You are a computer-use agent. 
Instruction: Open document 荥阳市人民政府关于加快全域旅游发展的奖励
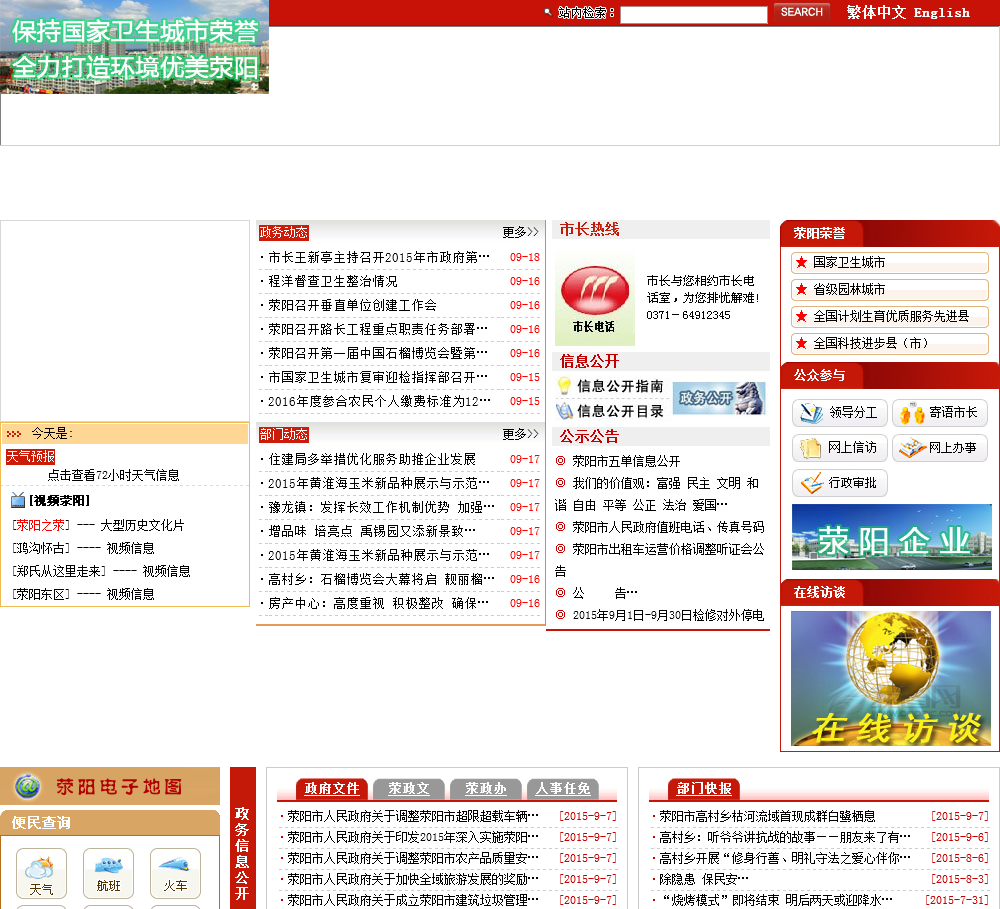[x=413, y=879]
